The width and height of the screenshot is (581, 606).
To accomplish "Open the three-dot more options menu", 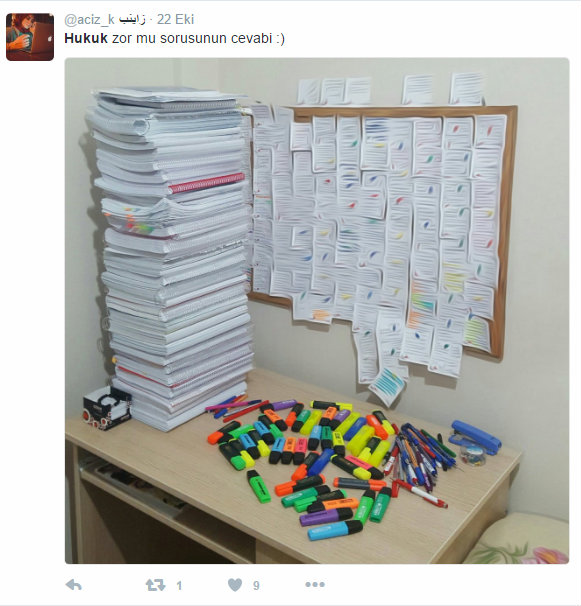I will click(315, 585).
